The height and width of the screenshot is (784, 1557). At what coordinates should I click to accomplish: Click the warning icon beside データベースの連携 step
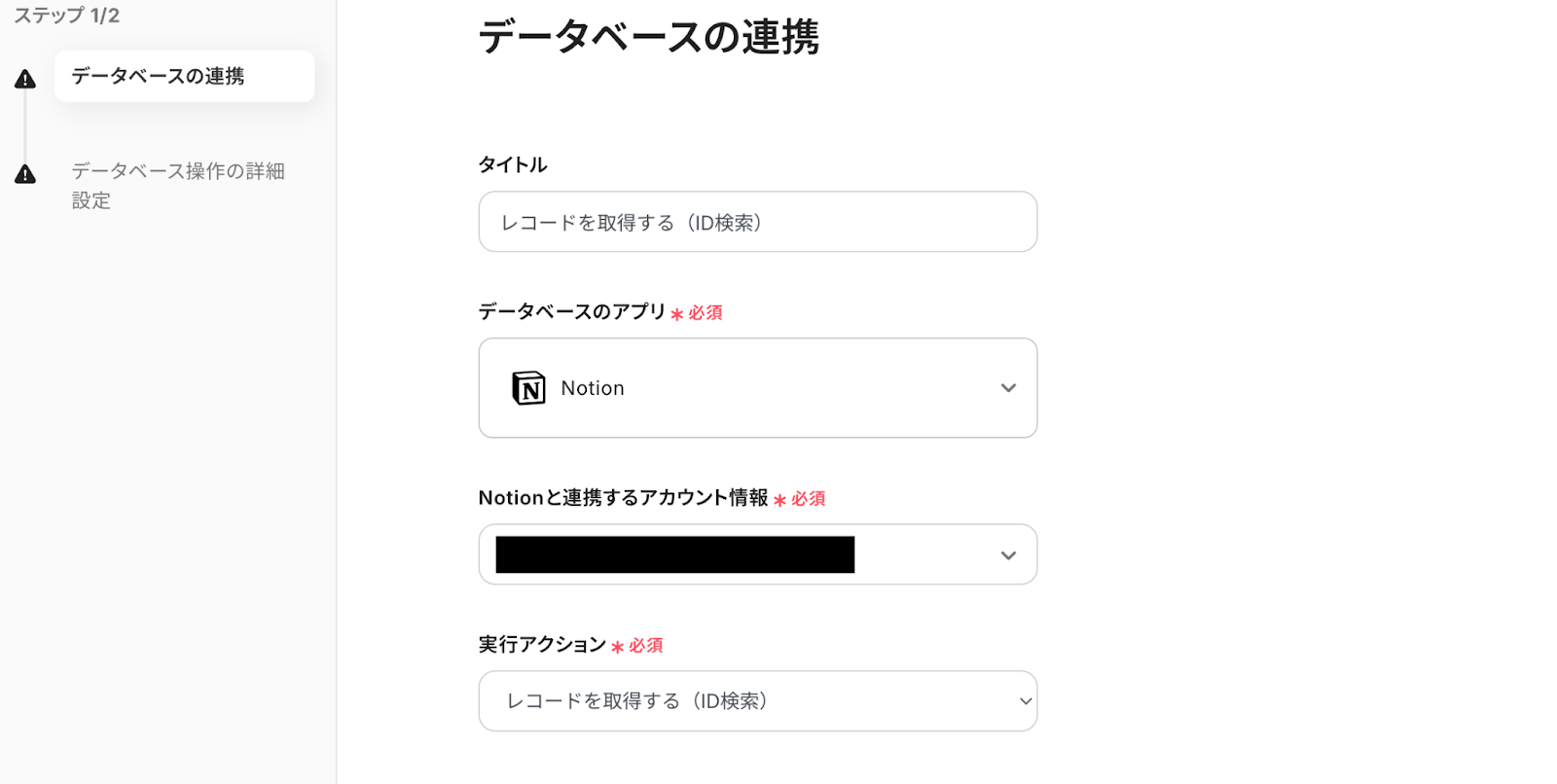(x=25, y=79)
